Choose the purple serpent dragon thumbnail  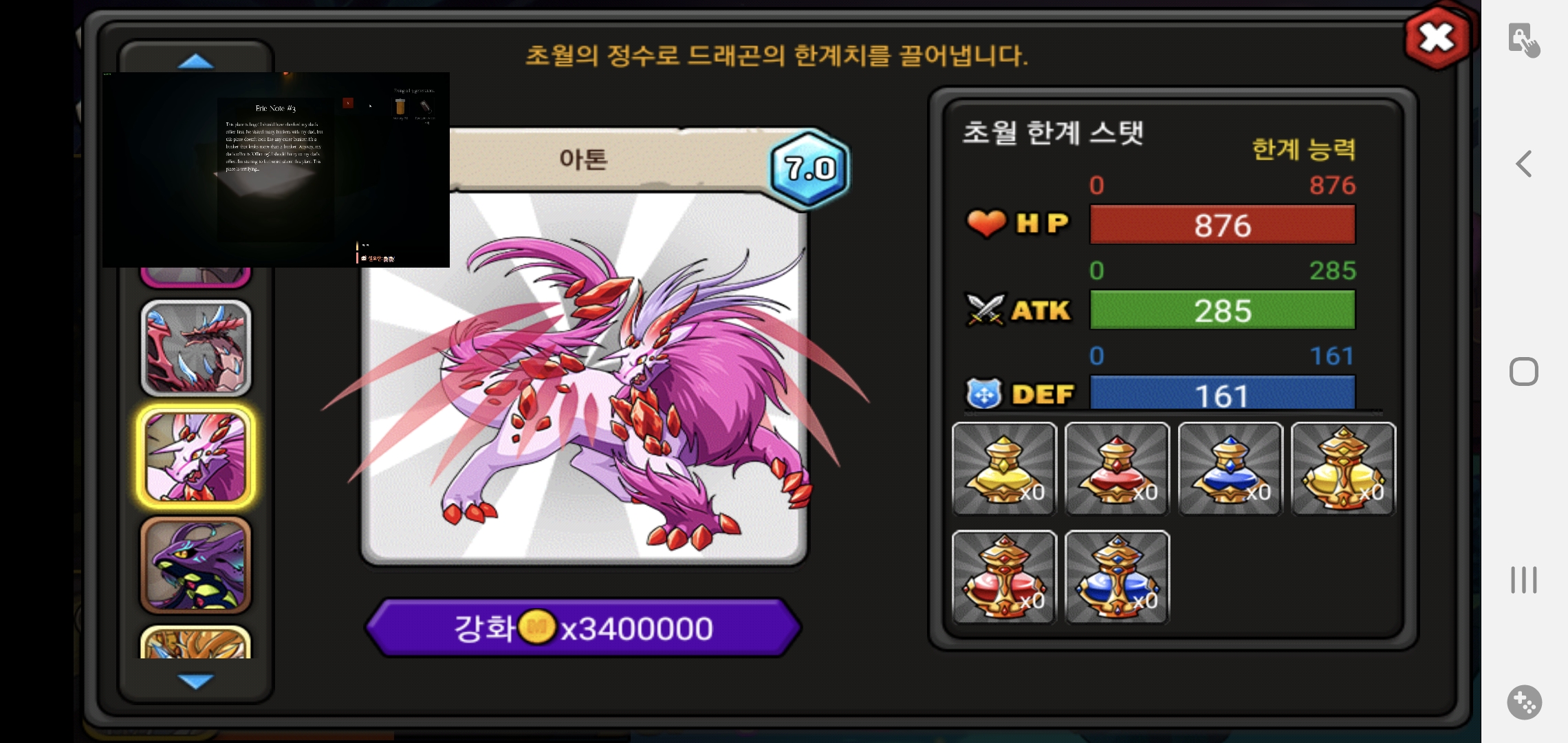(196, 566)
